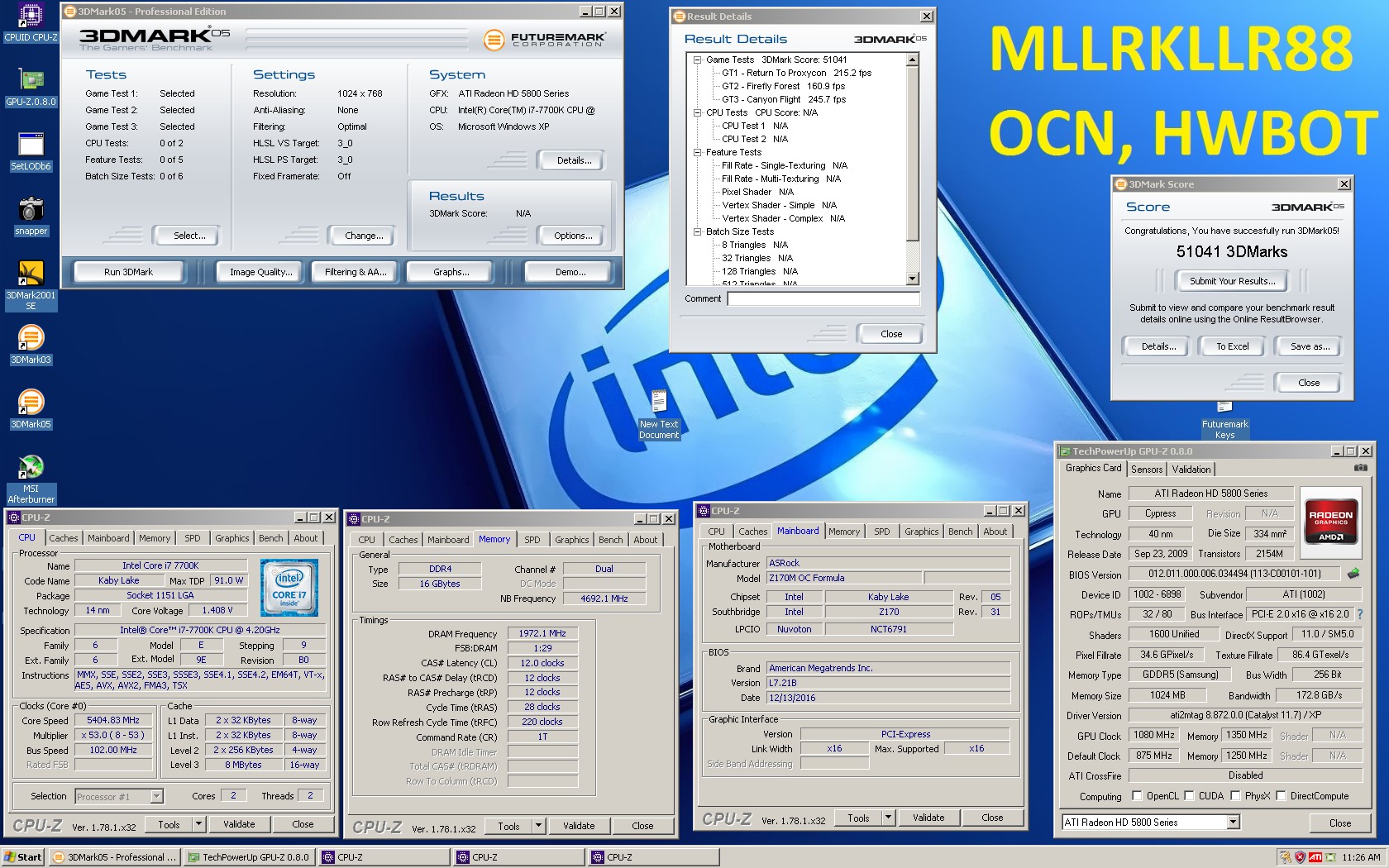
Task: Collapse the Feature Tests tree node
Action: [x=697, y=152]
